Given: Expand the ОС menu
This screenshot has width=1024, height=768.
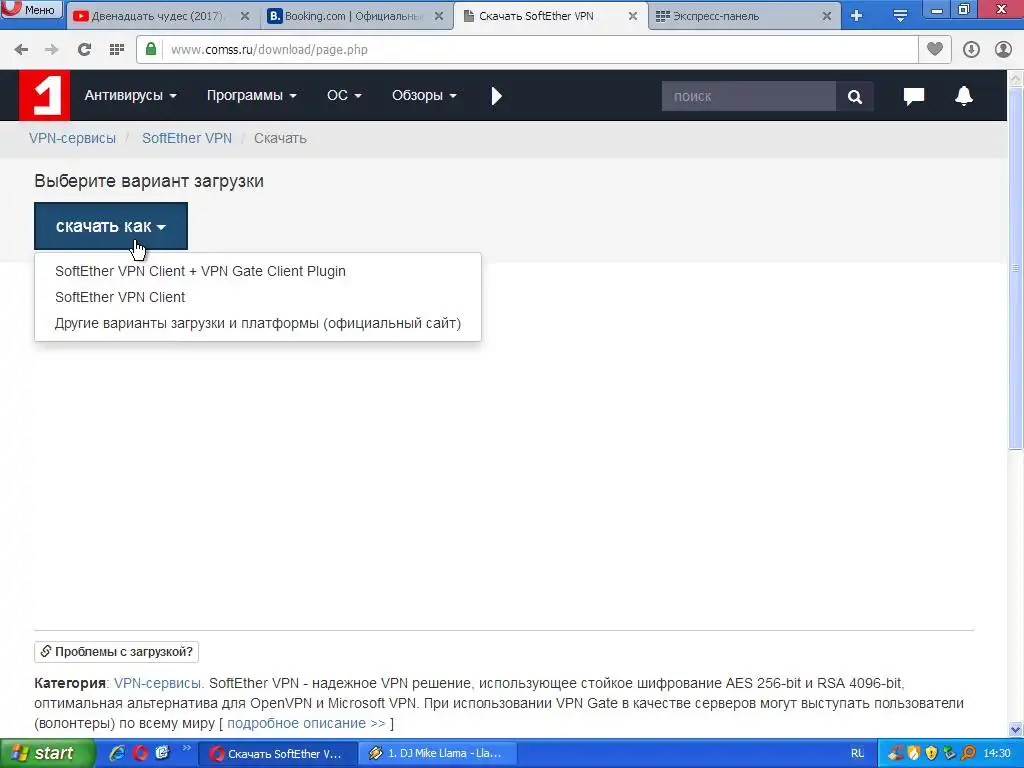Looking at the screenshot, I should (344, 95).
